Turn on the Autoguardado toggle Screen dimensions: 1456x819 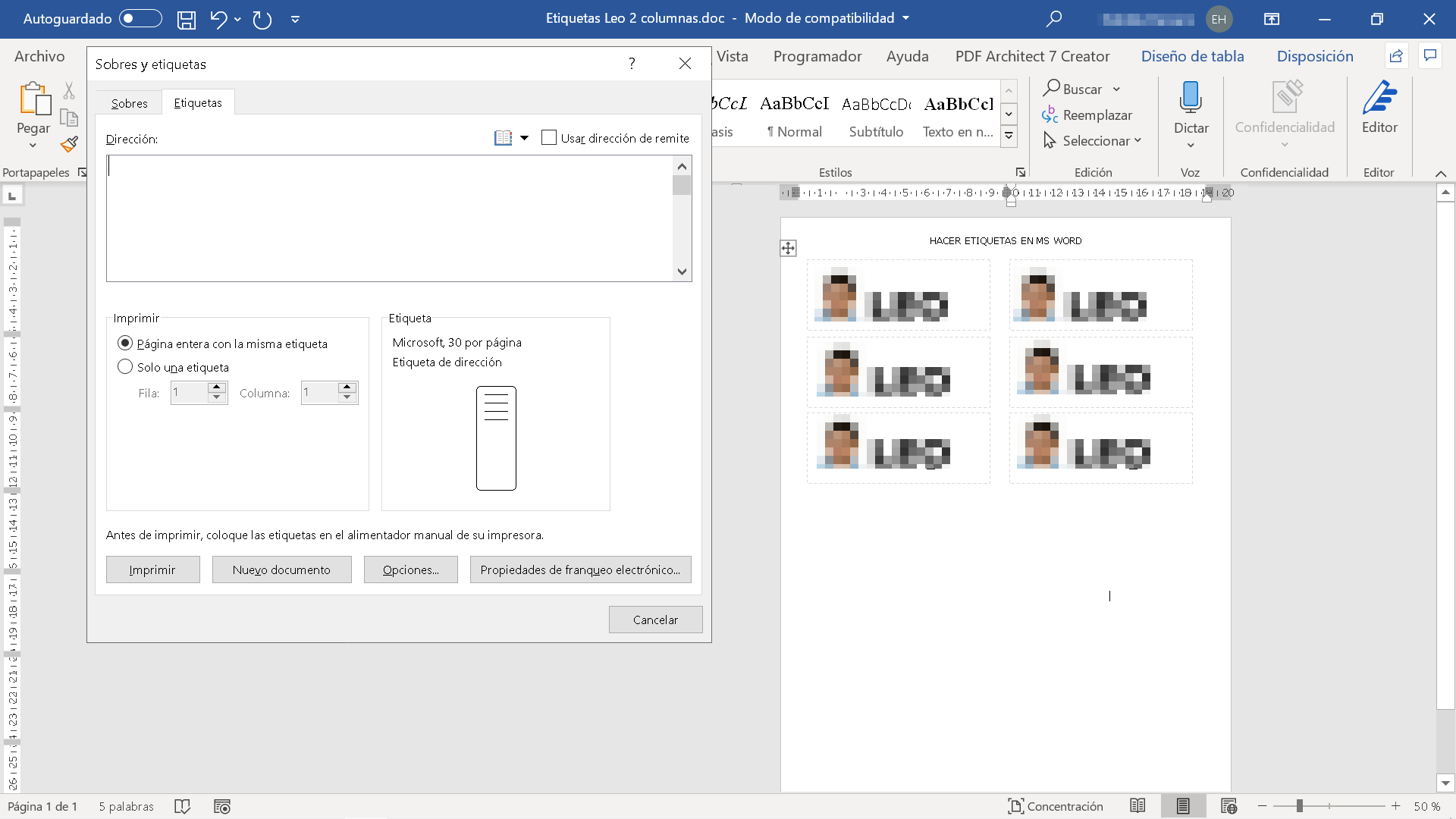pyautogui.click(x=140, y=19)
